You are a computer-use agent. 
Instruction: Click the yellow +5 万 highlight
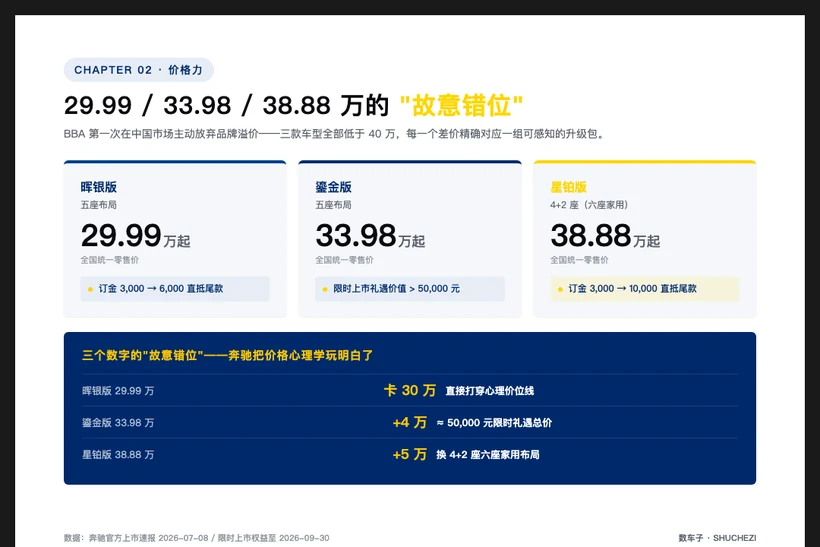click(x=409, y=454)
